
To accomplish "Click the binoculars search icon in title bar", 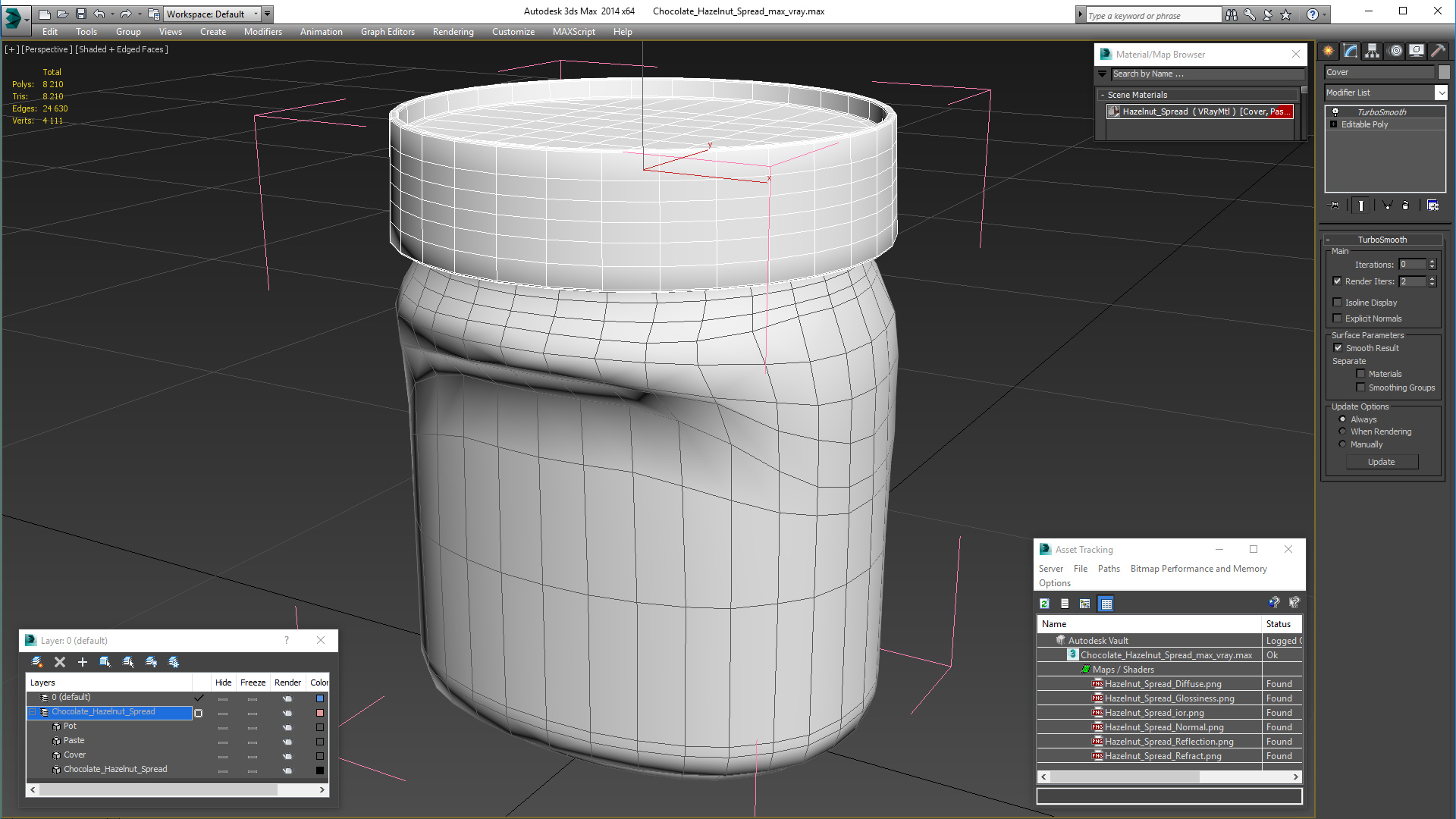I will tap(1232, 14).
